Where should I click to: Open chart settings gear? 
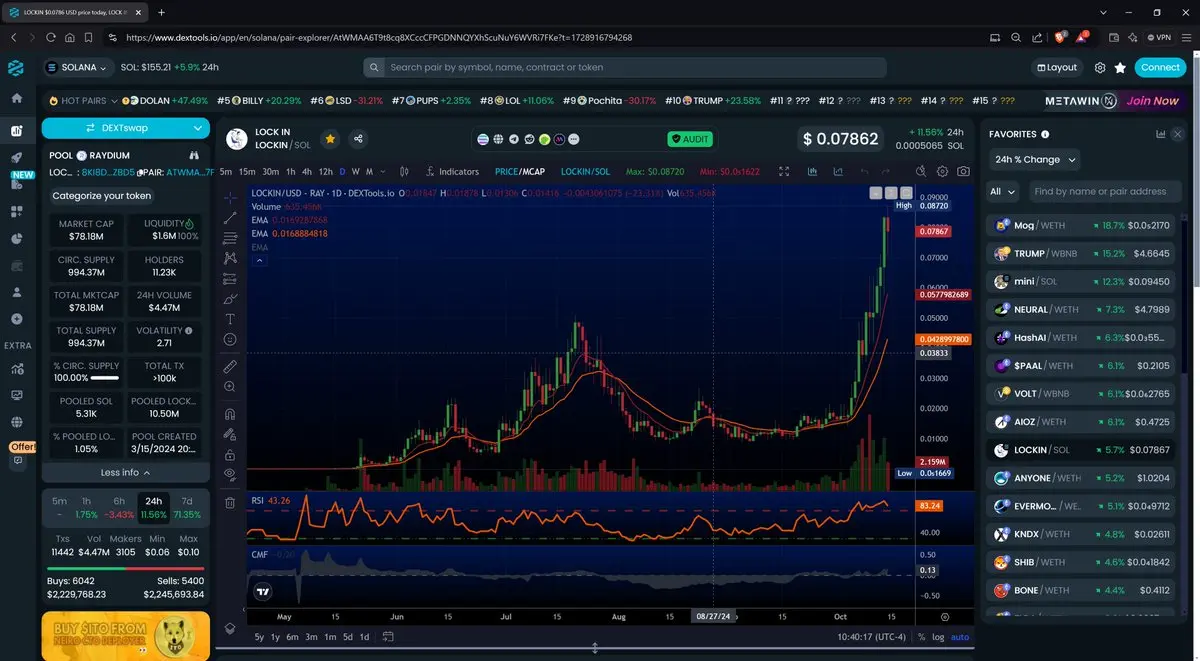941,172
